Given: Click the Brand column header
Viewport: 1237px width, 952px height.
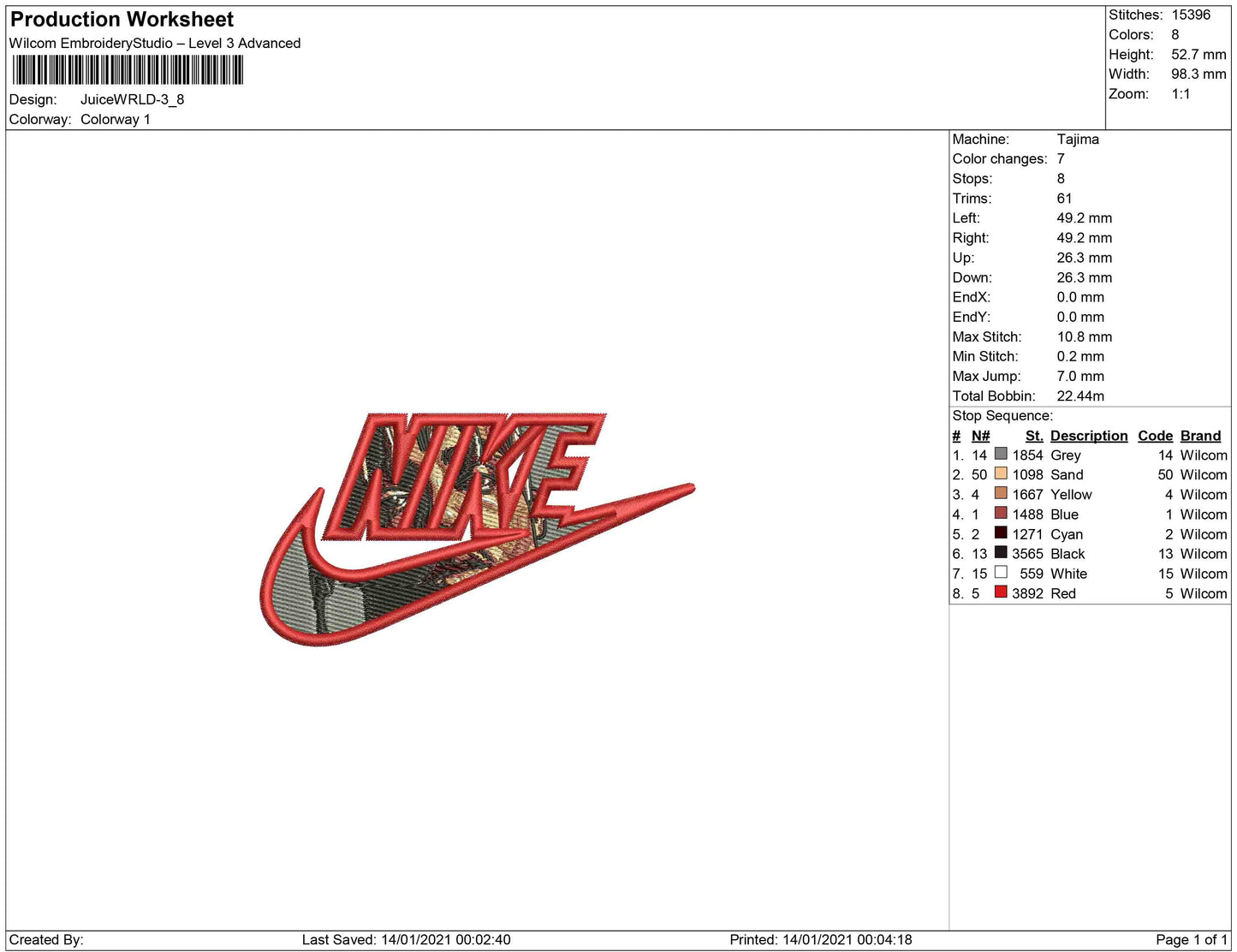Looking at the screenshot, I should point(1200,436).
